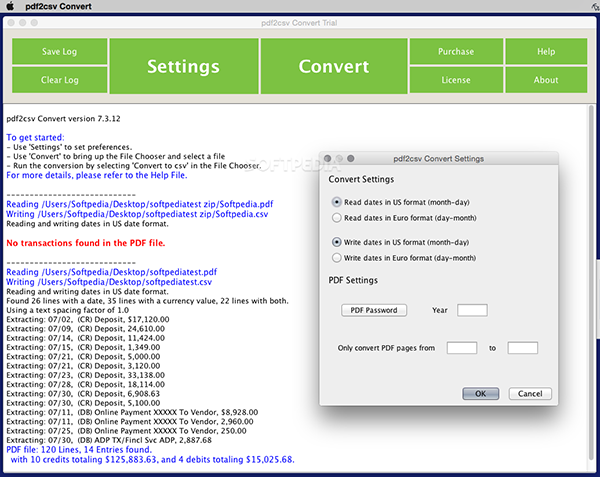600x477 pixels.
Task: Click the line 'ADP TX/Fincl Svc ADP, 2,887.68'
Action: click(109, 440)
